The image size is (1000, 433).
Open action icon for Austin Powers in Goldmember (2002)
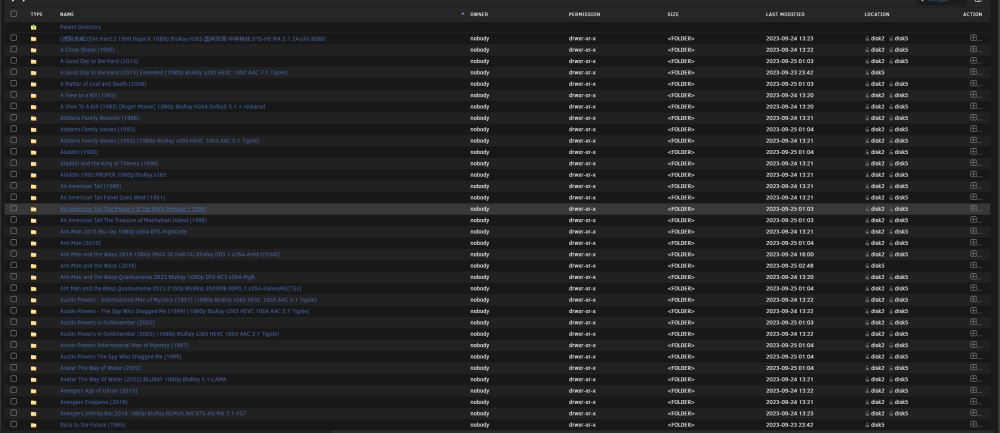pyautogui.click(x=974, y=323)
